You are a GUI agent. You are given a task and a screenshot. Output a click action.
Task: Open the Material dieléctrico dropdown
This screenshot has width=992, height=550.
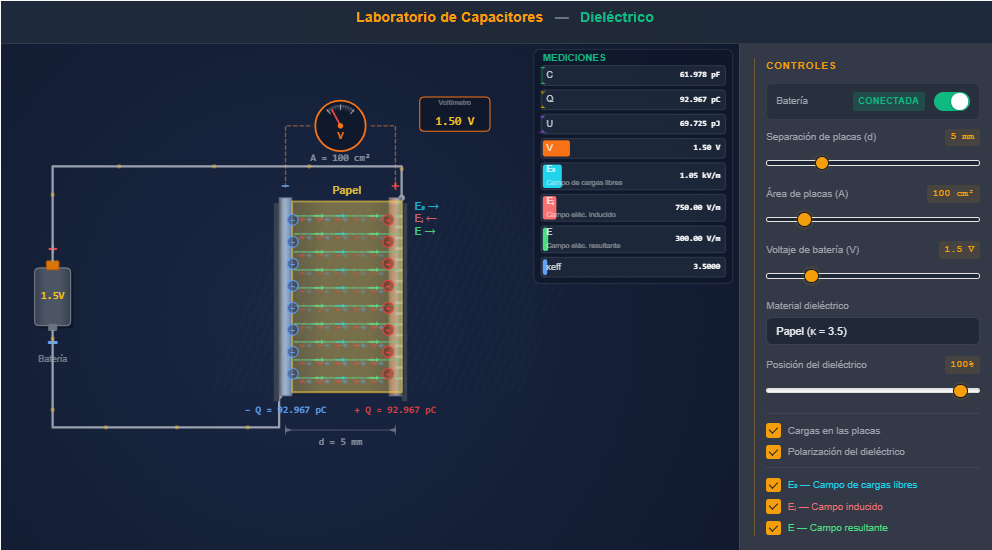click(x=872, y=331)
